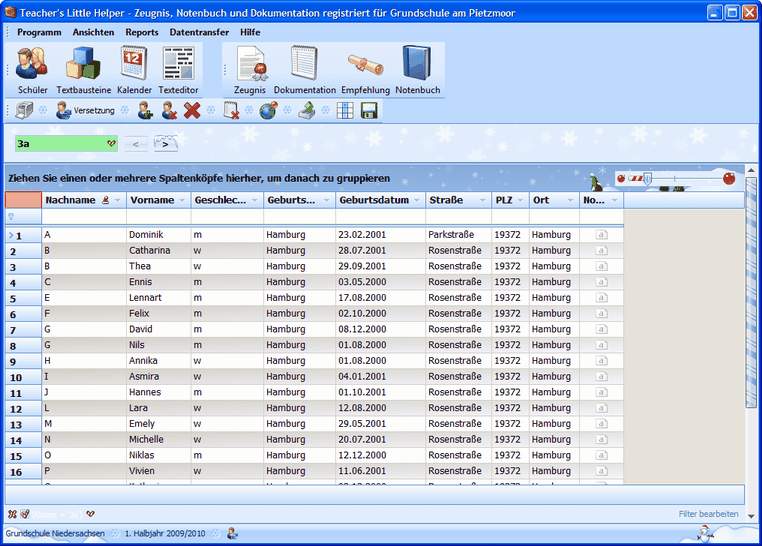Screen dimensions: 762x546
Task: Click the filter row cell under Vorname
Action: 159,217
